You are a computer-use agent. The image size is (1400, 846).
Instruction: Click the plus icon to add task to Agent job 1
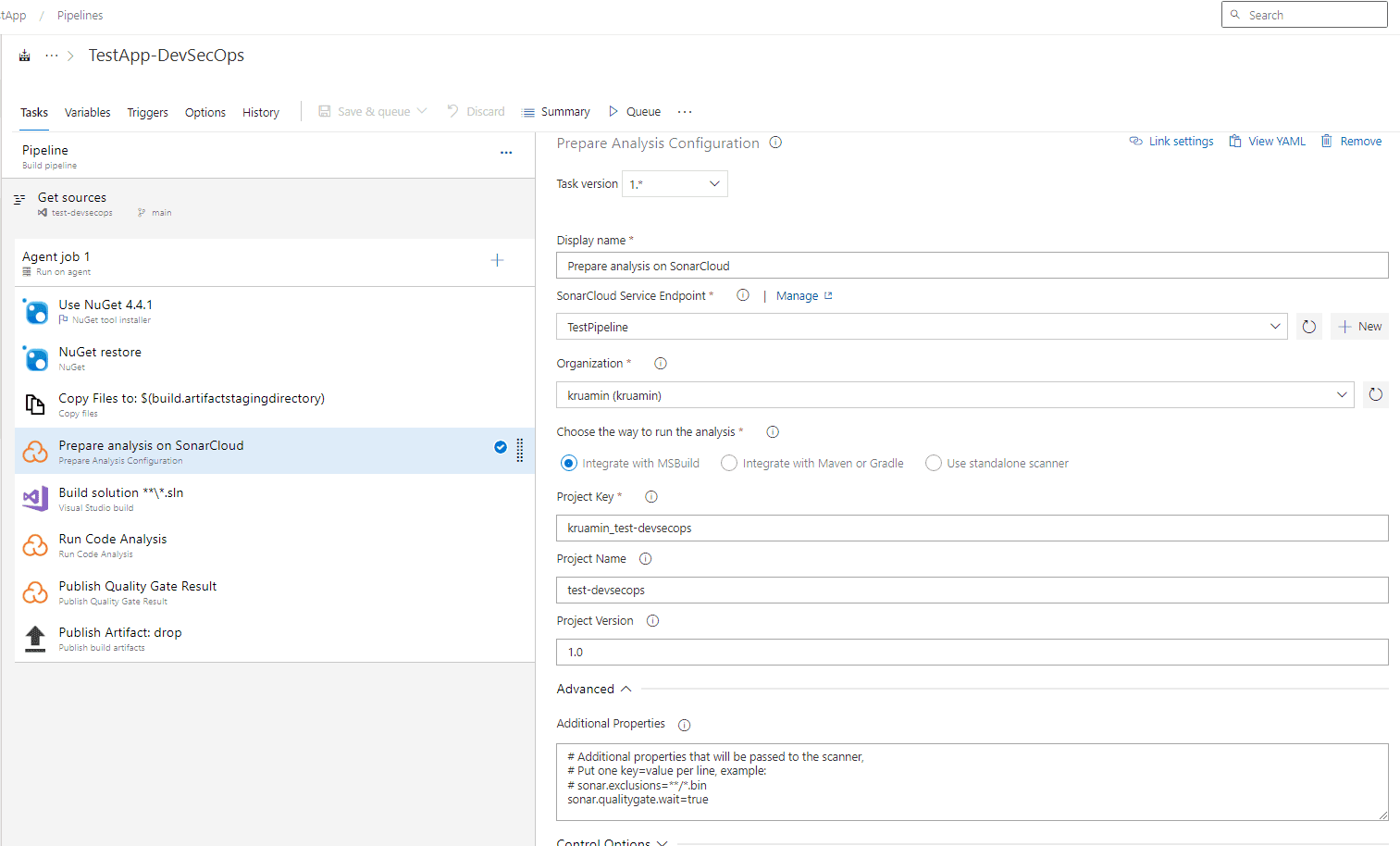pyautogui.click(x=497, y=261)
